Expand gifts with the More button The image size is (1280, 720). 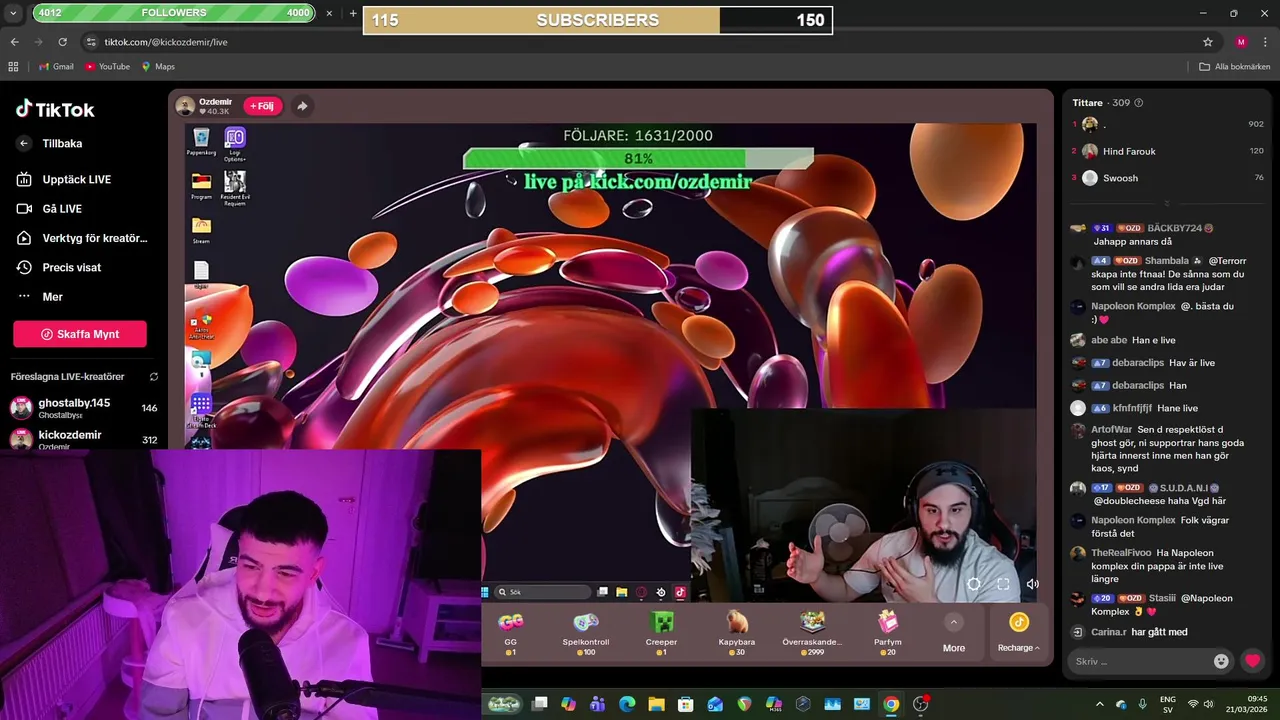(x=954, y=634)
